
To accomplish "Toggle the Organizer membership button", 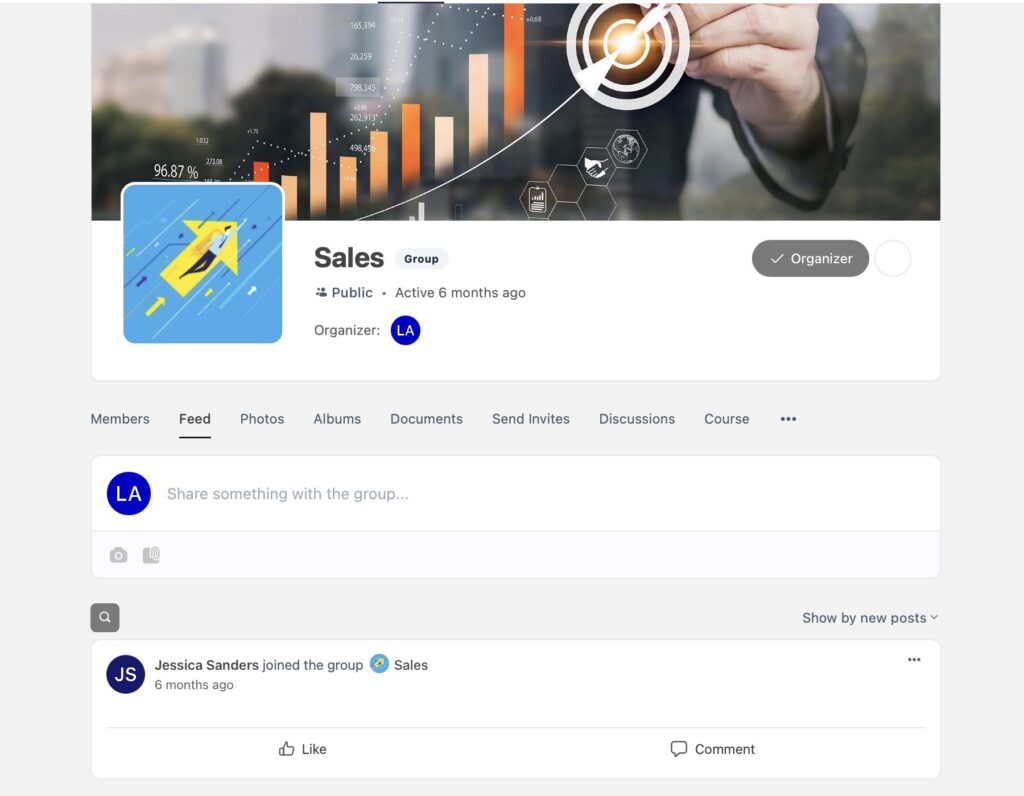I will (810, 259).
